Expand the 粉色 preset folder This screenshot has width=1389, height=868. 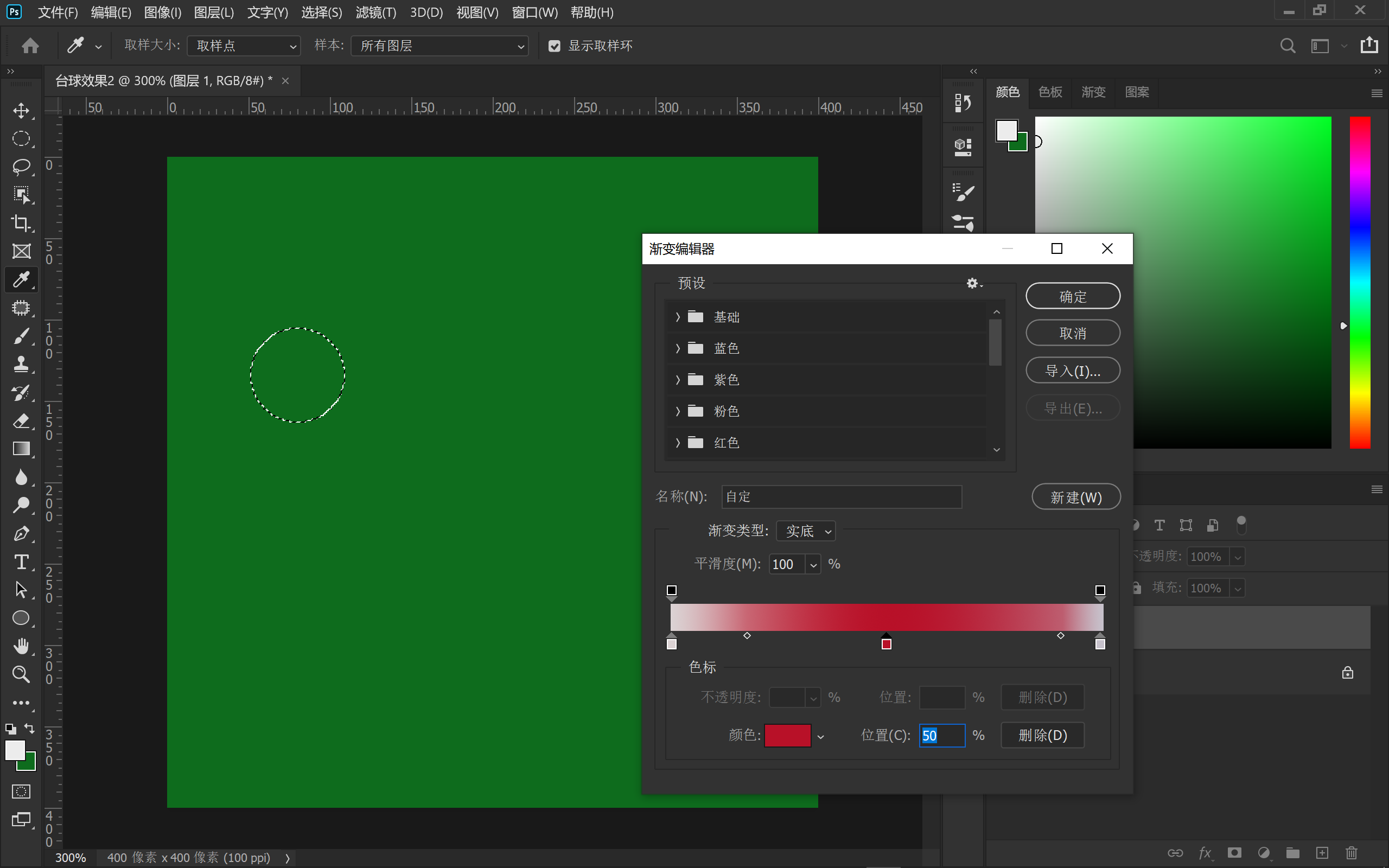click(677, 412)
